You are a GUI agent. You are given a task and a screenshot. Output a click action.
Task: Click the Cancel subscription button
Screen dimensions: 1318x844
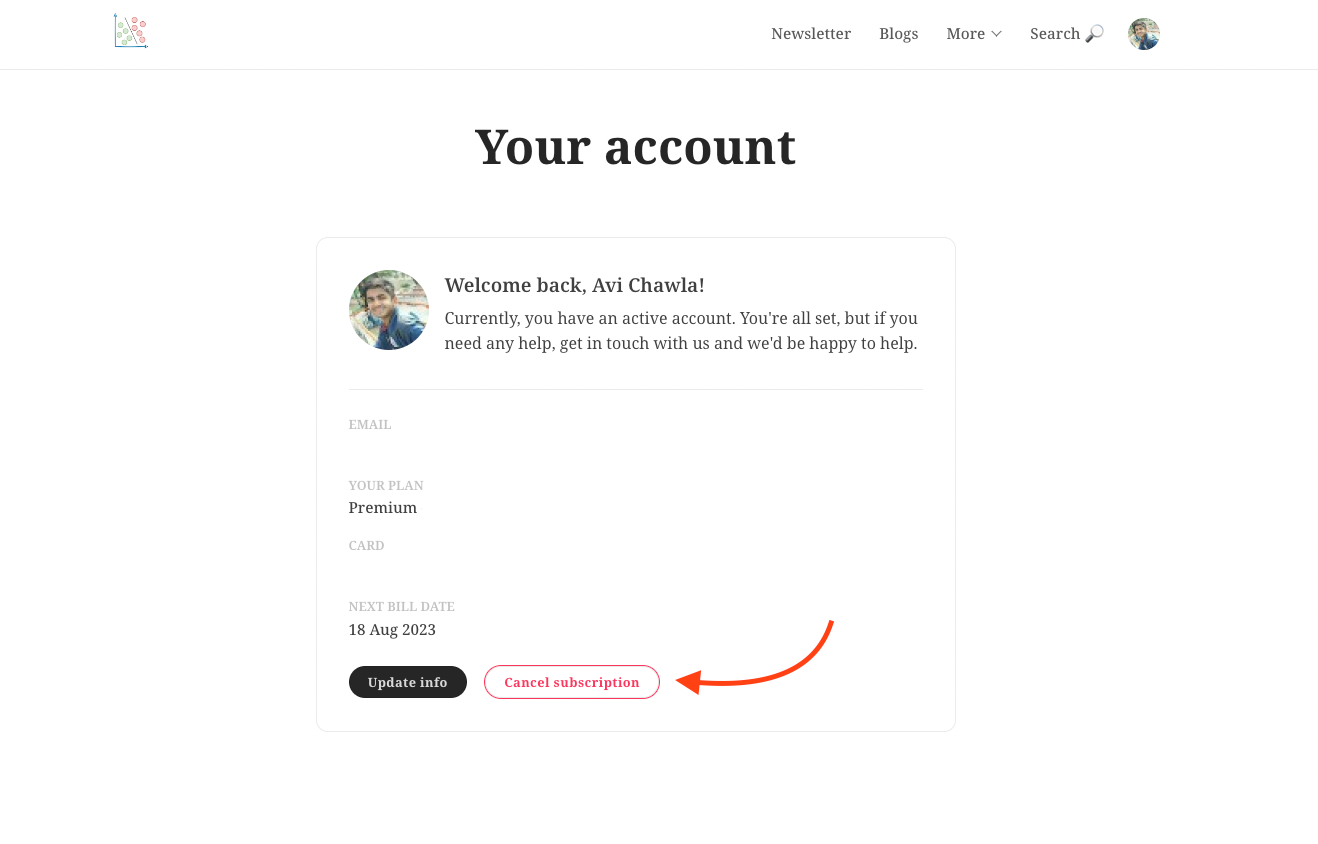(x=572, y=682)
